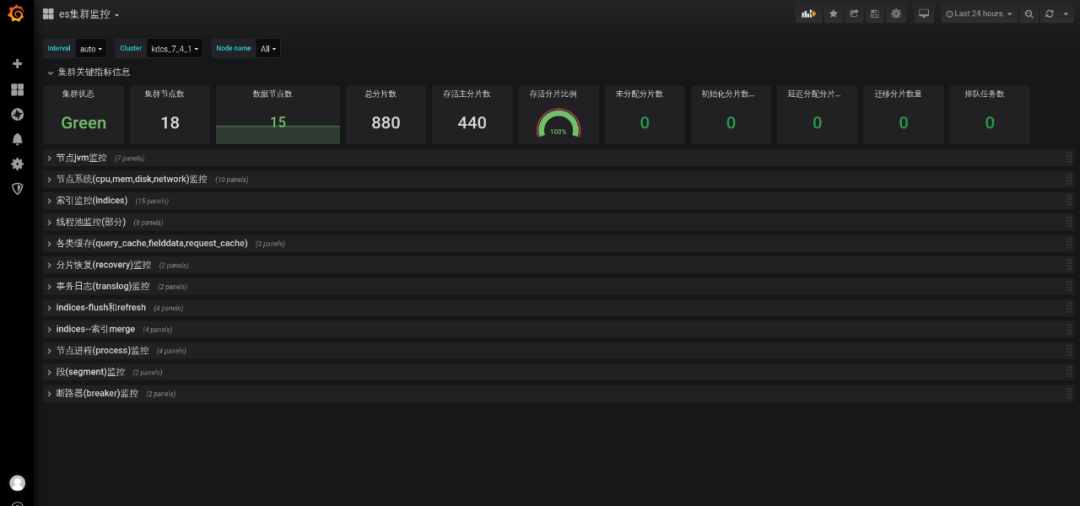Open the Configuration gear in sidebar
1080x506 pixels.
[x=17, y=164]
